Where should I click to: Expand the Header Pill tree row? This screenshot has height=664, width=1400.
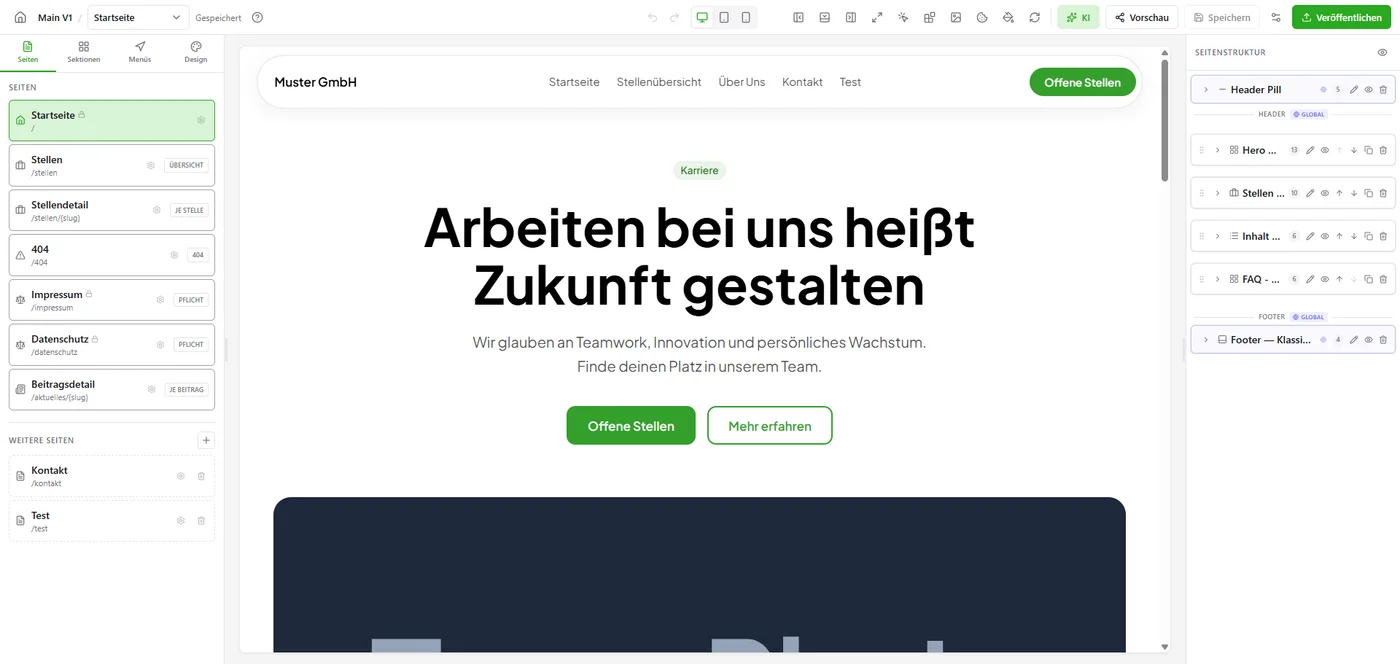1206,90
